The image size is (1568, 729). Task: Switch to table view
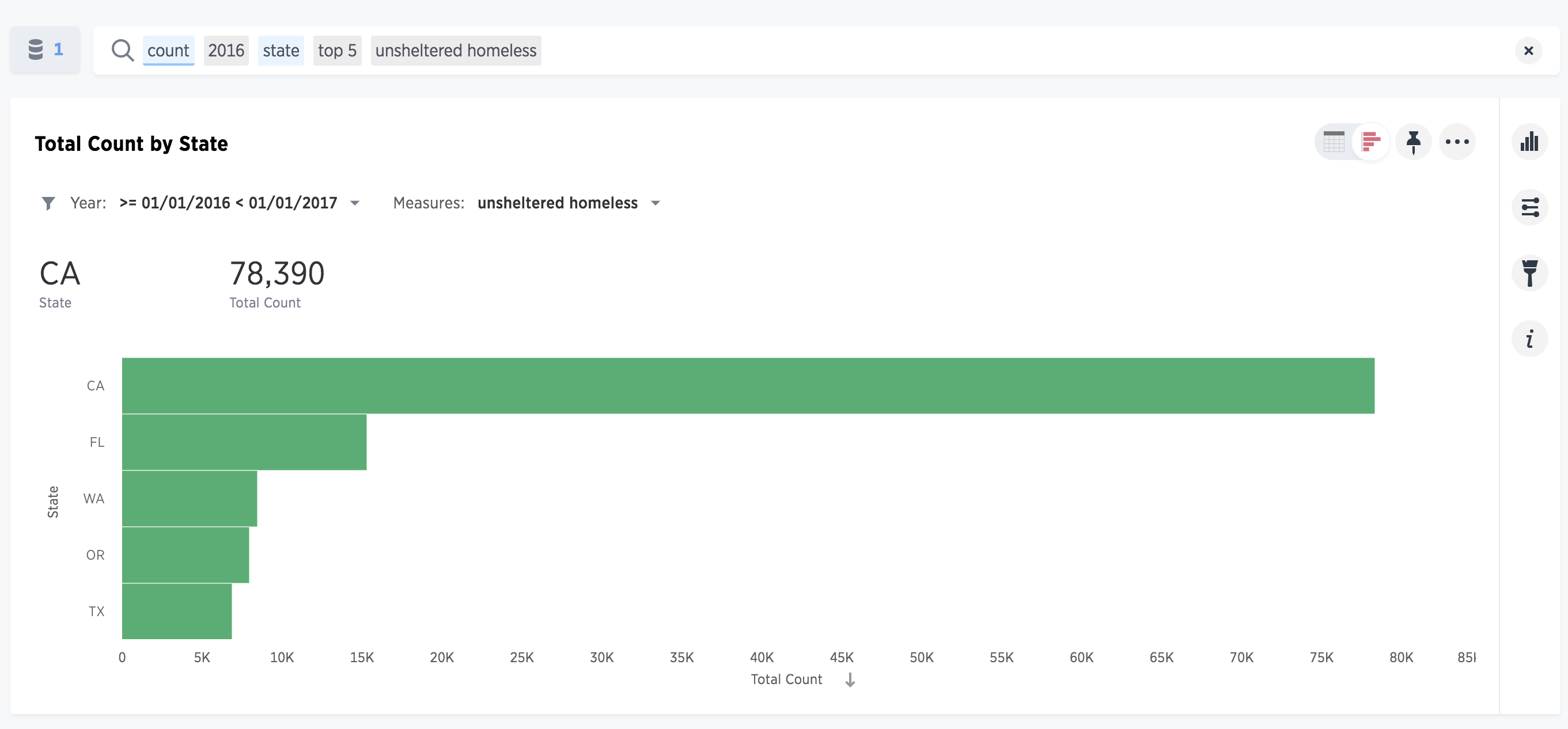tap(1334, 142)
